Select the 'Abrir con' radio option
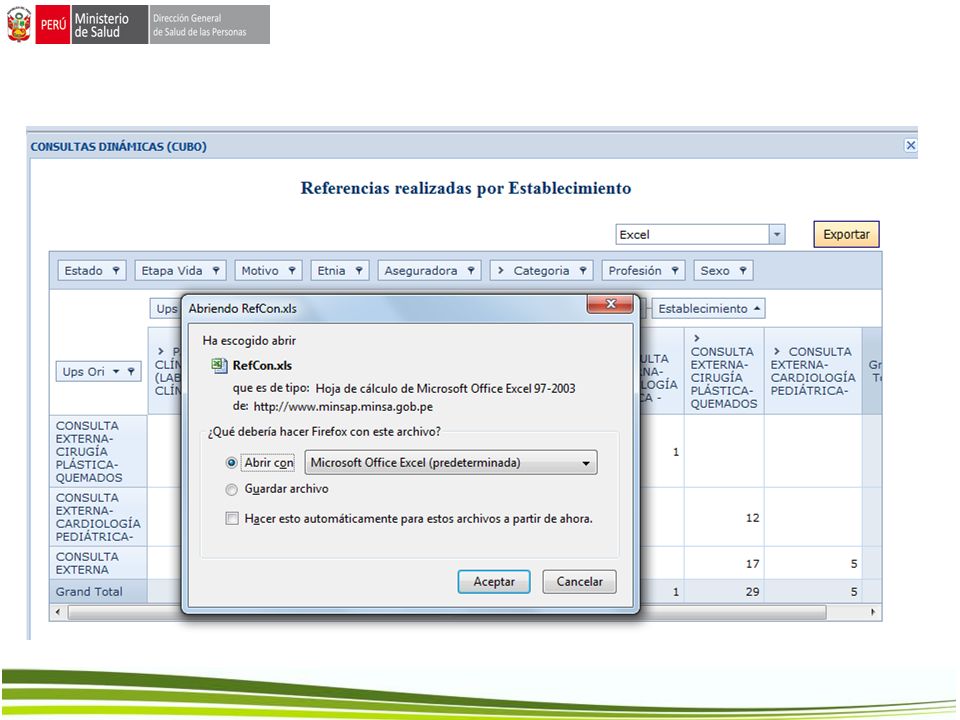The height and width of the screenshot is (720, 960). pos(231,463)
